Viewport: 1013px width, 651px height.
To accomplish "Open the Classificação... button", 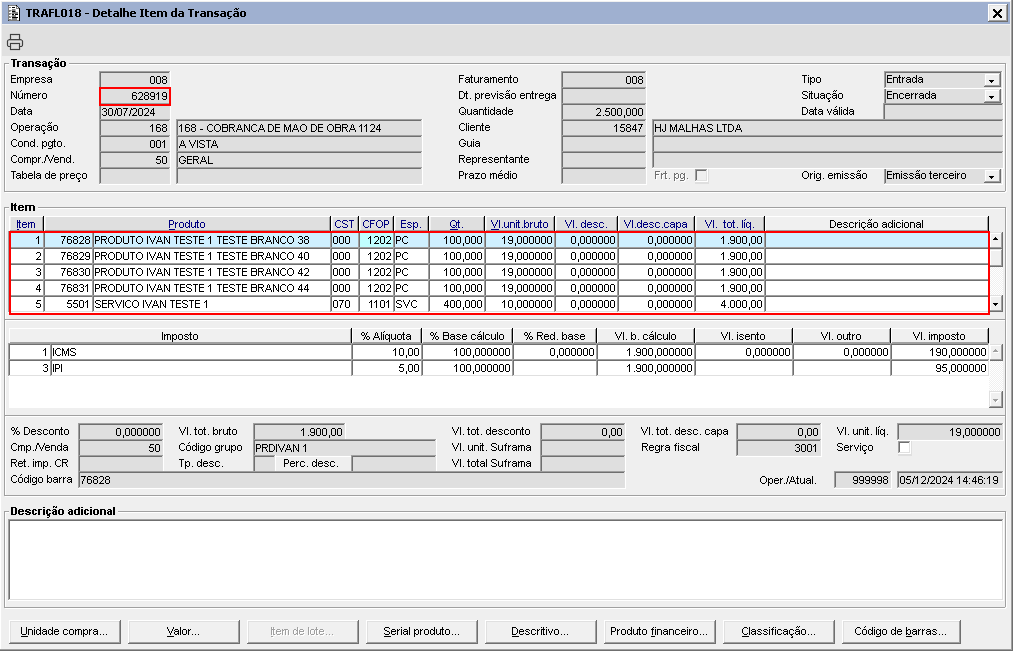I will pos(778,631).
